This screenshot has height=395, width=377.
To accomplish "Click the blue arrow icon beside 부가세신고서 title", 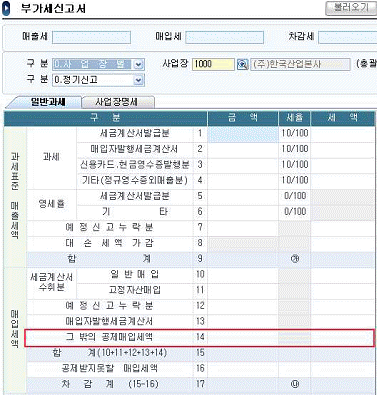I will [x=7, y=9].
